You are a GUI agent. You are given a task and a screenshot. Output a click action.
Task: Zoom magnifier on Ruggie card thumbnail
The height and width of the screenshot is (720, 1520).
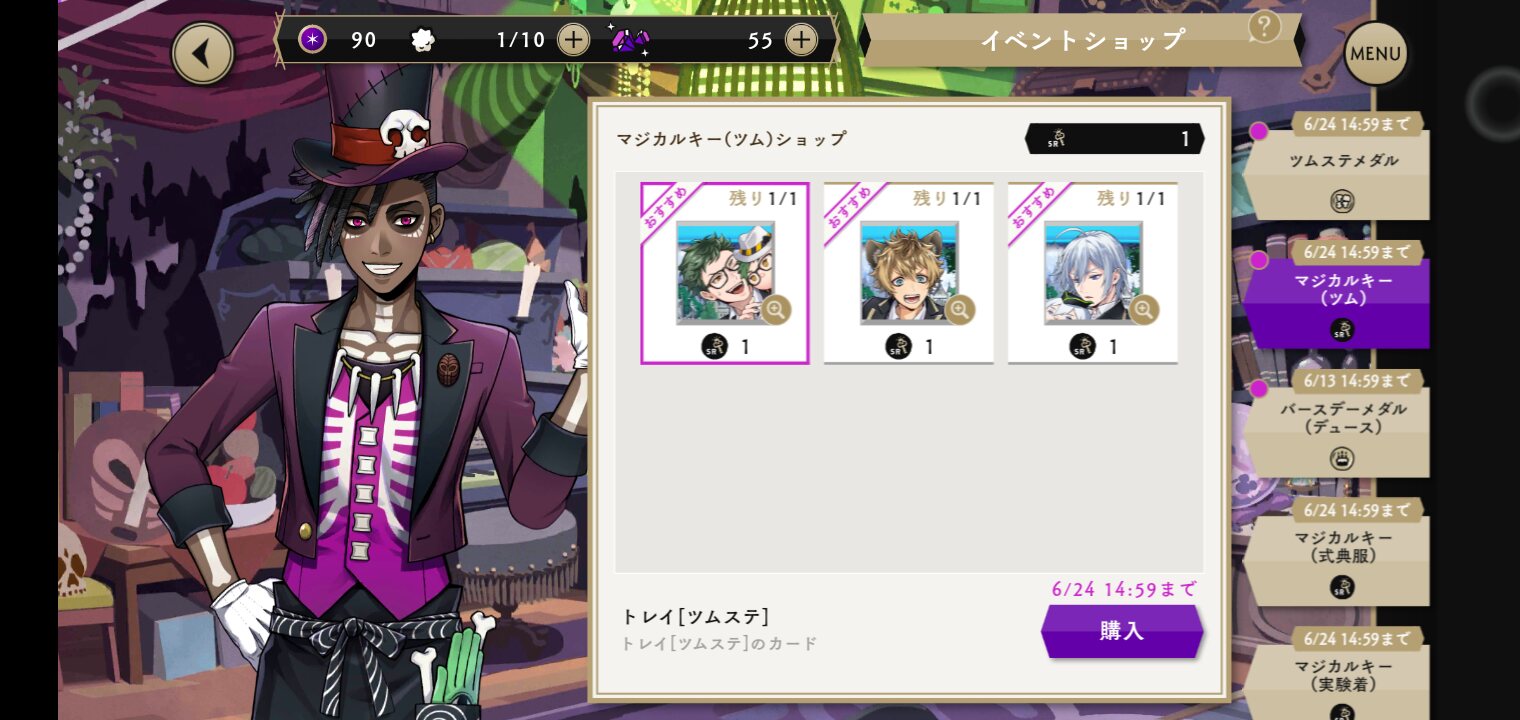pyautogui.click(x=960, y=310)
